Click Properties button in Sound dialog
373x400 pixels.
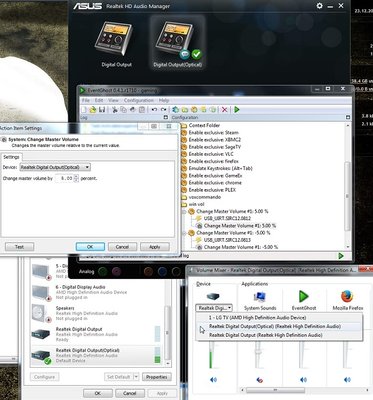pos(157,377)
